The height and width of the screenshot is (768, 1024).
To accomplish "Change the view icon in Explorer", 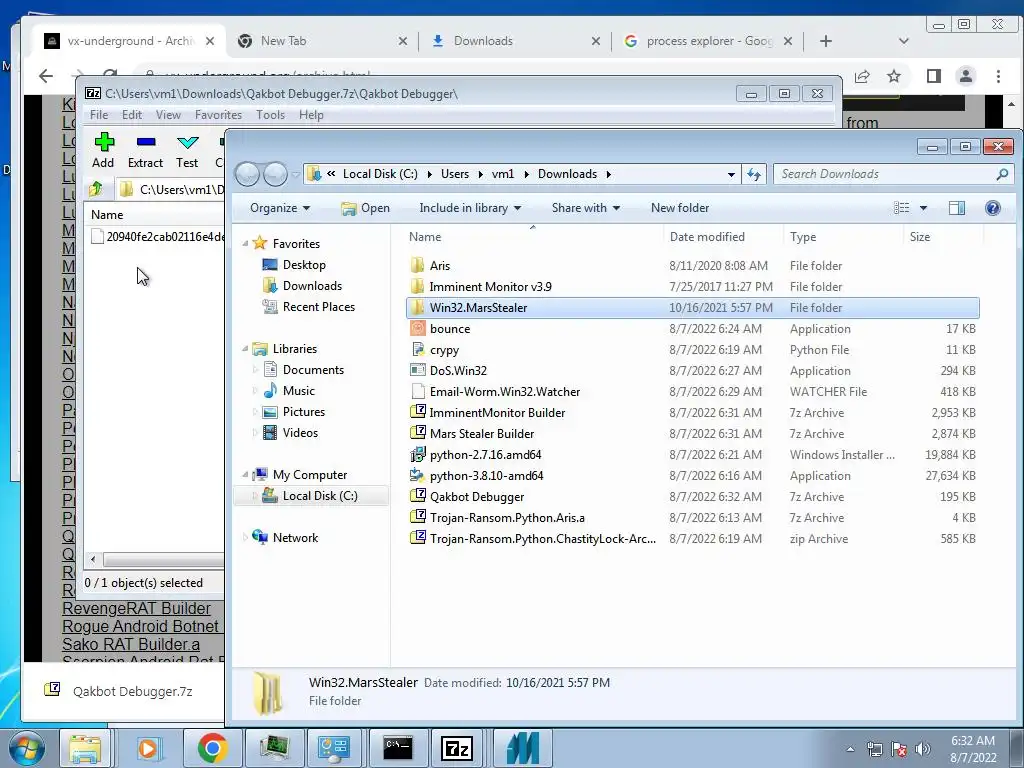I will tap(901, 208).
